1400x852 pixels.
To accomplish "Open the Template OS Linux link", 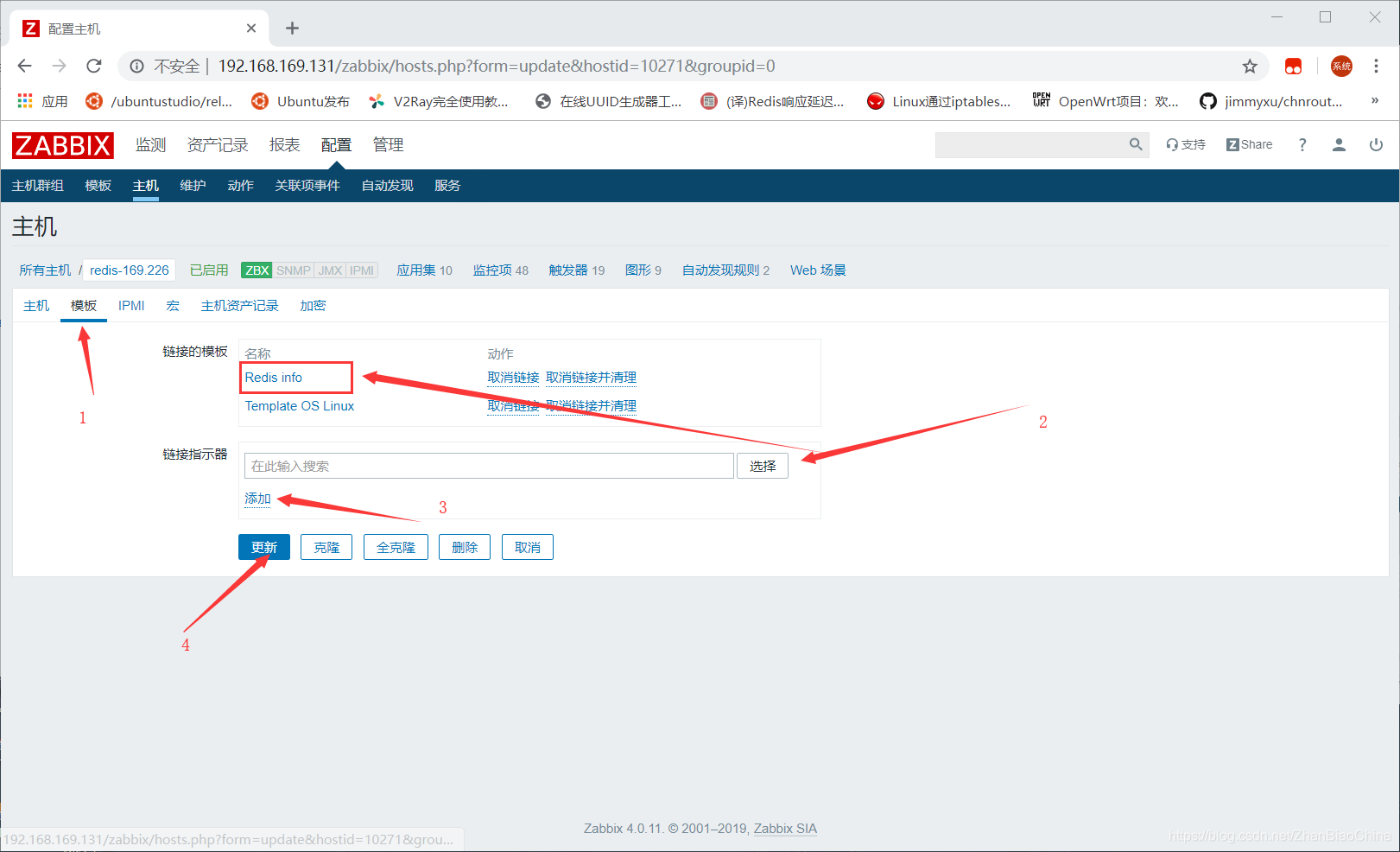I will click(300, 406).
